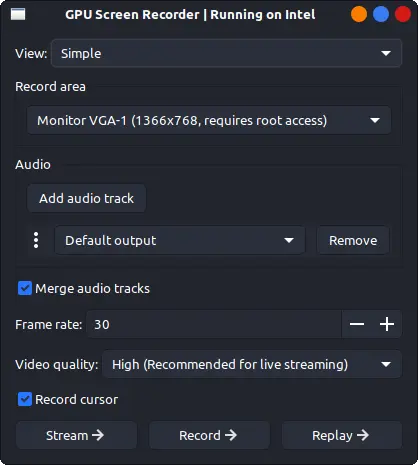The image size is (418, 465).
Task: Maximize the window with the blue button
Action: tap(381, 14)
